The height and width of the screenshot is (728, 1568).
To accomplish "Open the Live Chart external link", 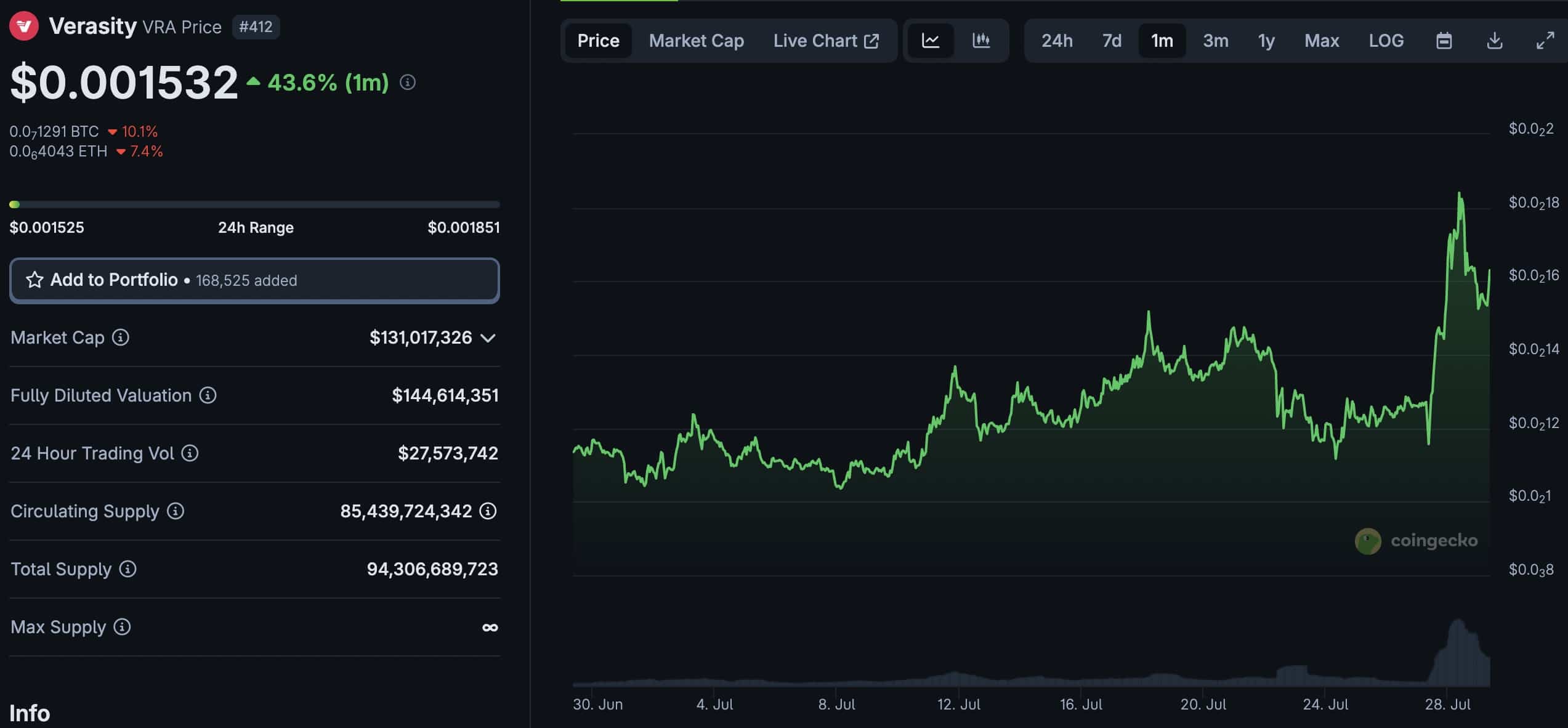I will pyautogui.click(x=826, y=41).
